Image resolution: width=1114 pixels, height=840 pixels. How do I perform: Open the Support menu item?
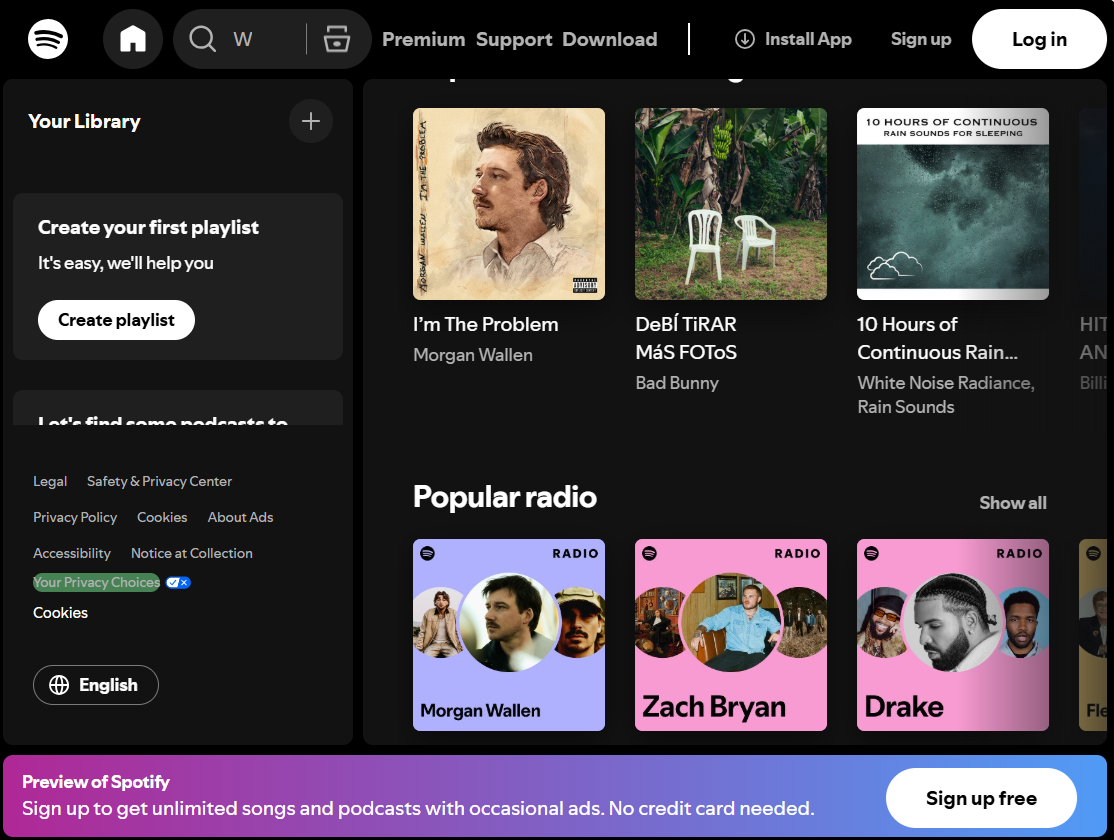pyautogui.click(x=514, y=39)
